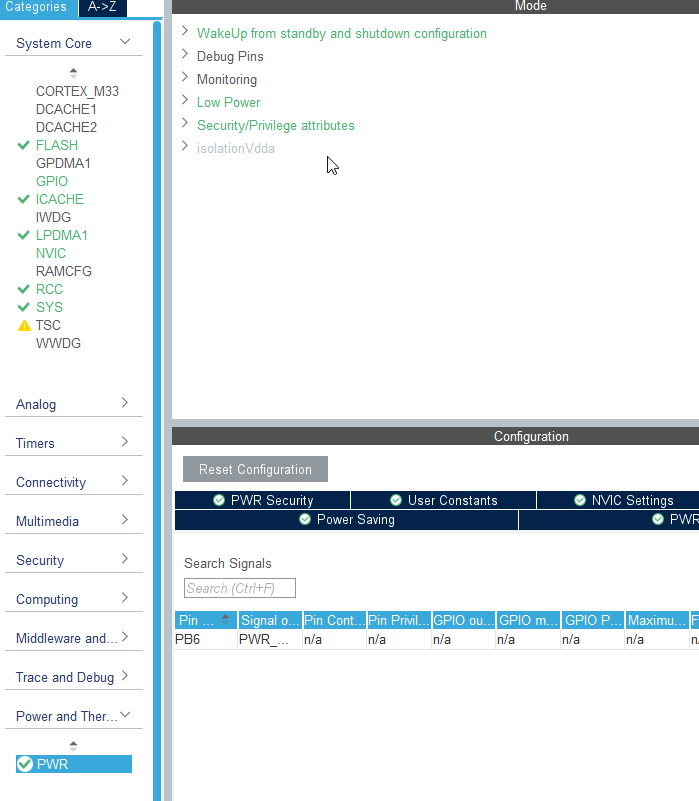Click the green checkmark beside FLASH
This screenshot has height=801, width=699.
[x=24, y=146]
